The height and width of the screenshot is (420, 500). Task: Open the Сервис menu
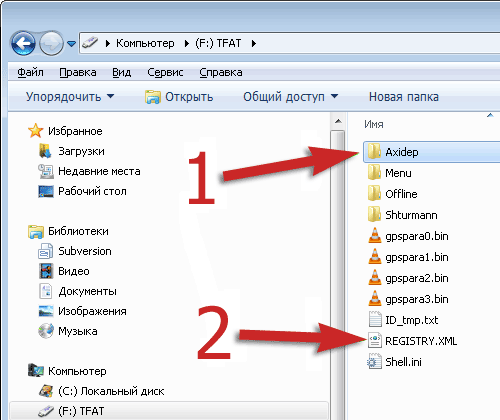coord(165,72)
